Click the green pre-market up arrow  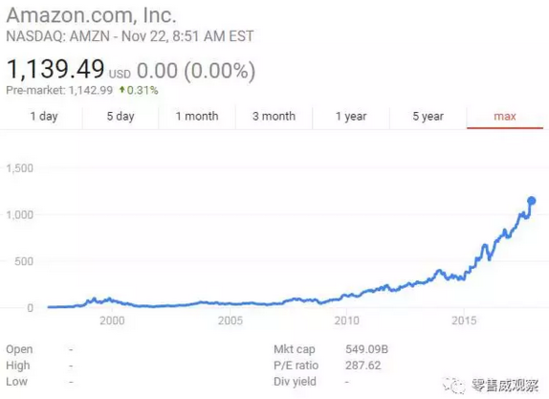(122, 90)
